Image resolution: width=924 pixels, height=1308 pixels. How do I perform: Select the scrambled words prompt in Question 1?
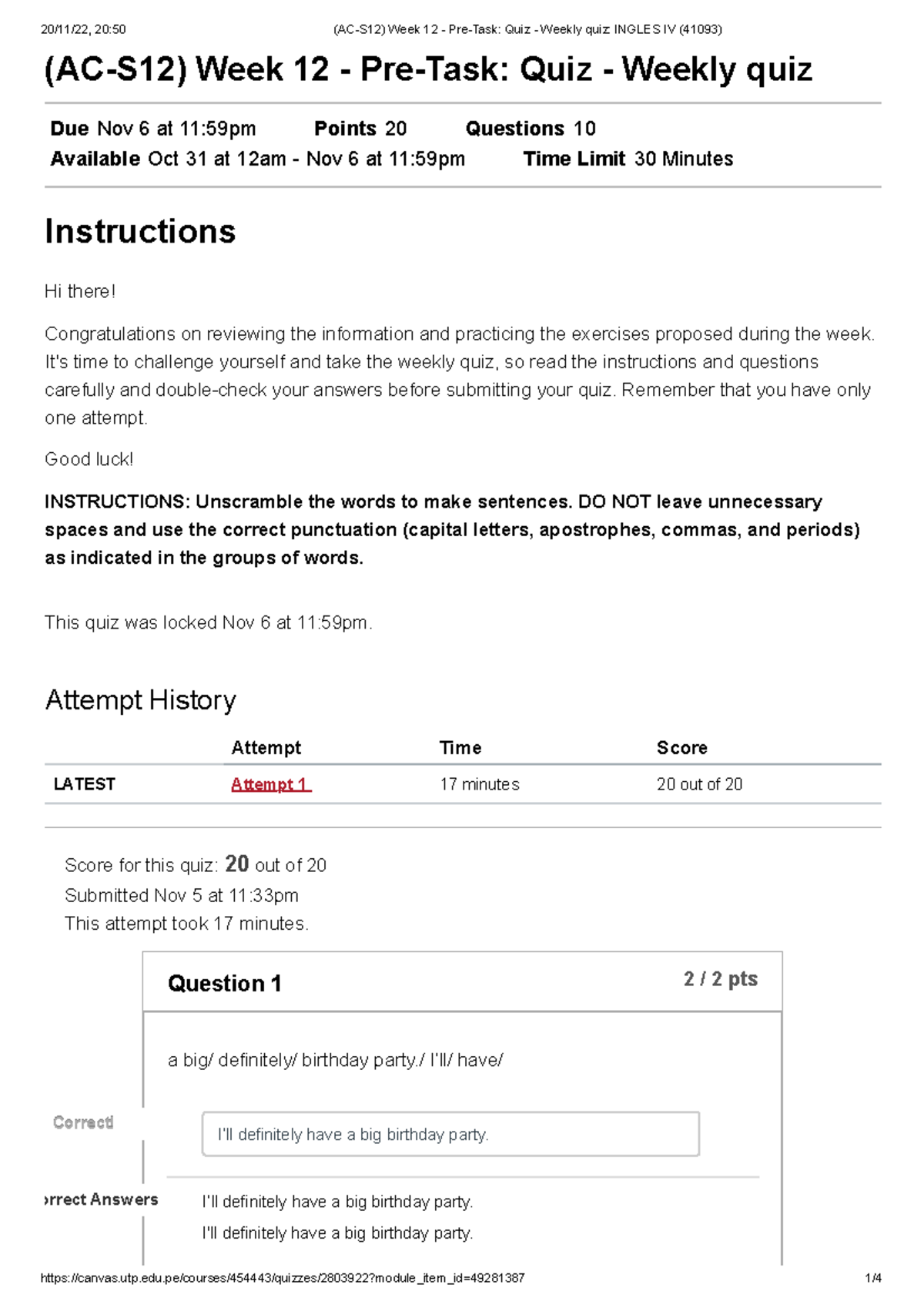pyautogui.click(x=335, y=1061)
